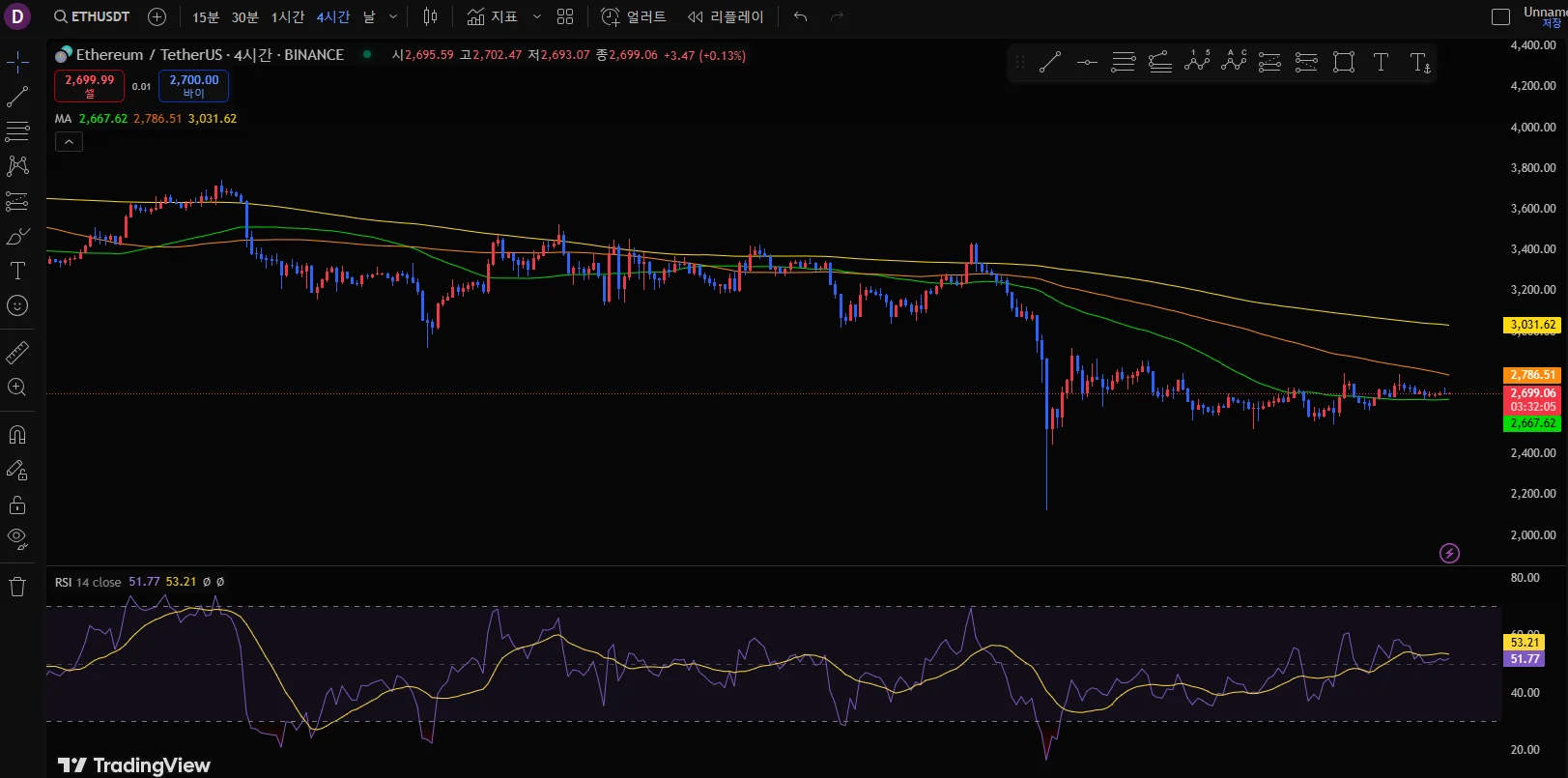Open the candle chart type dropdown
The height and width of the screenshot is (778, 1568).
click(431, 16)
